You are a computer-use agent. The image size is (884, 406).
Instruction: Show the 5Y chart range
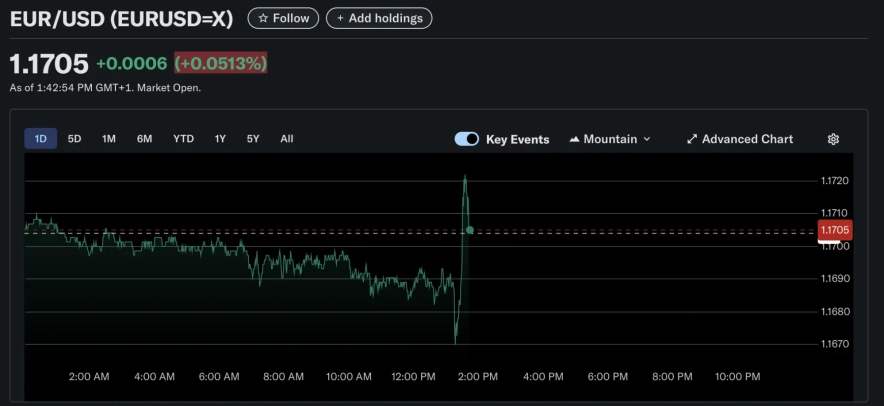pyautogui.click(x=253, y=139)
